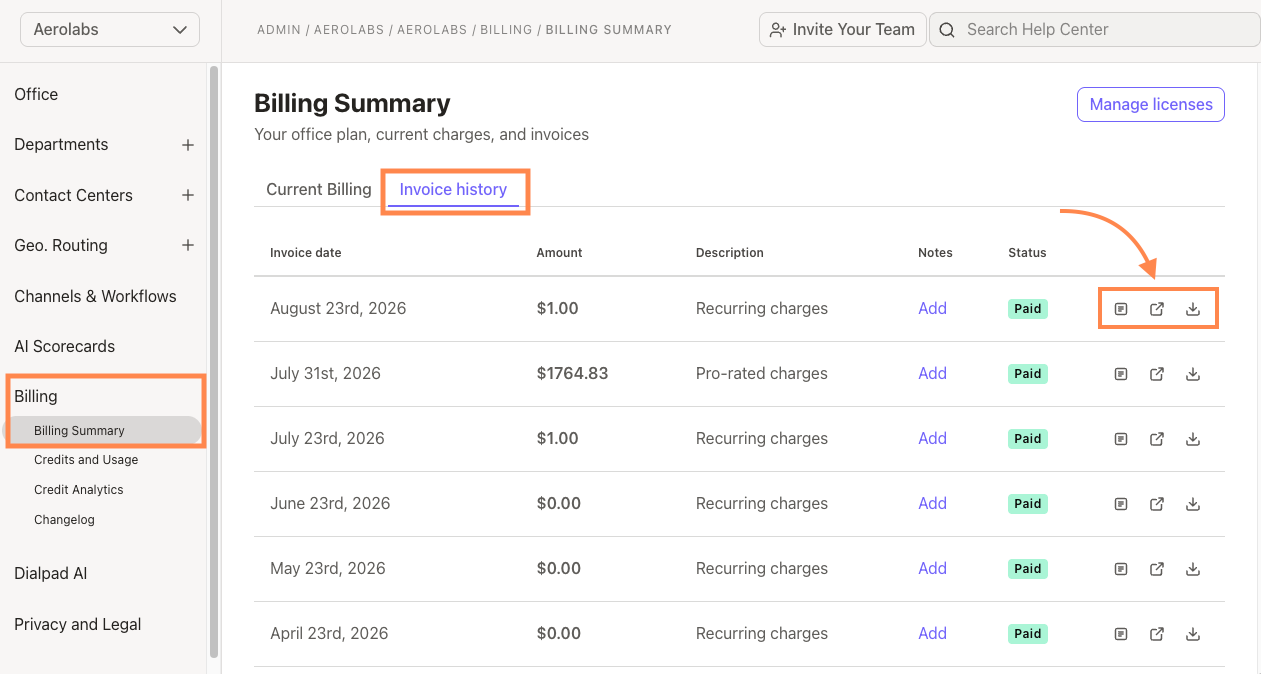Download the $1764.83 July 31st invoice
The image size is (1261, 674).
click(1193, 374)
